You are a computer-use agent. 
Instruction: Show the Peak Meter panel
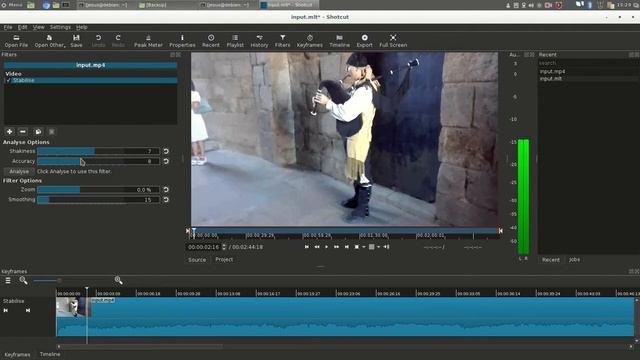click(x=148, y=41)
